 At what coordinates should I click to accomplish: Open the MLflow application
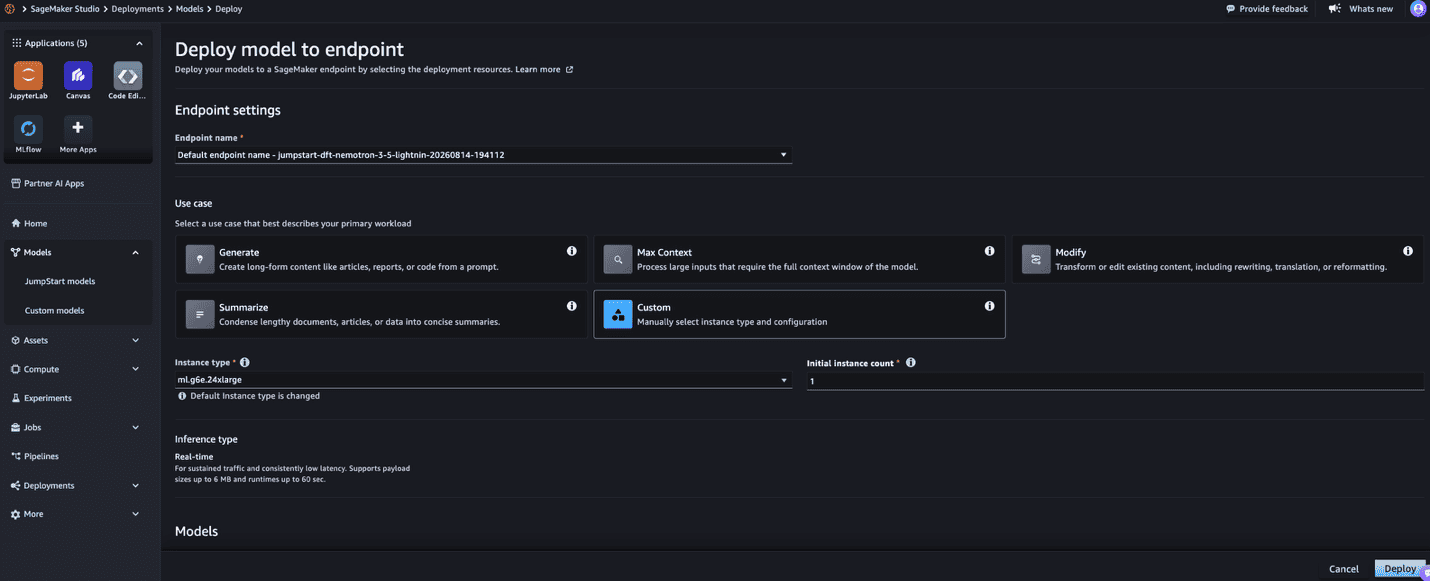click(x=28, y=129)
